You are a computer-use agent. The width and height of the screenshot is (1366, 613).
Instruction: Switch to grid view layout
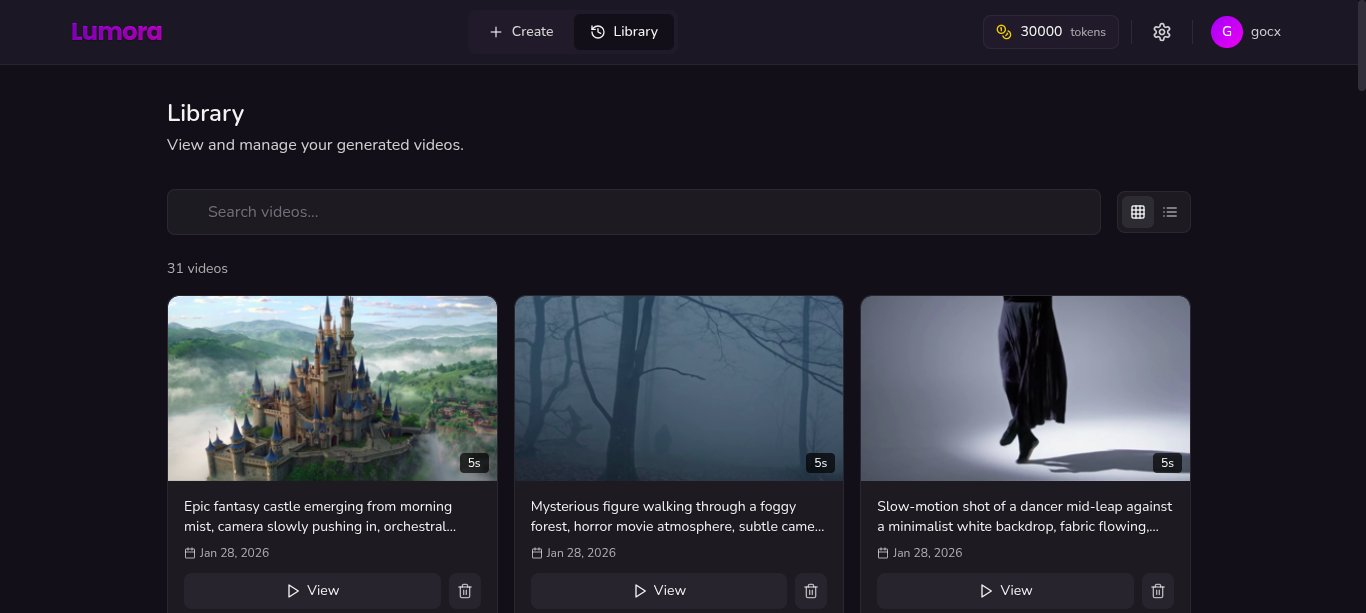tap(1138, 212)
